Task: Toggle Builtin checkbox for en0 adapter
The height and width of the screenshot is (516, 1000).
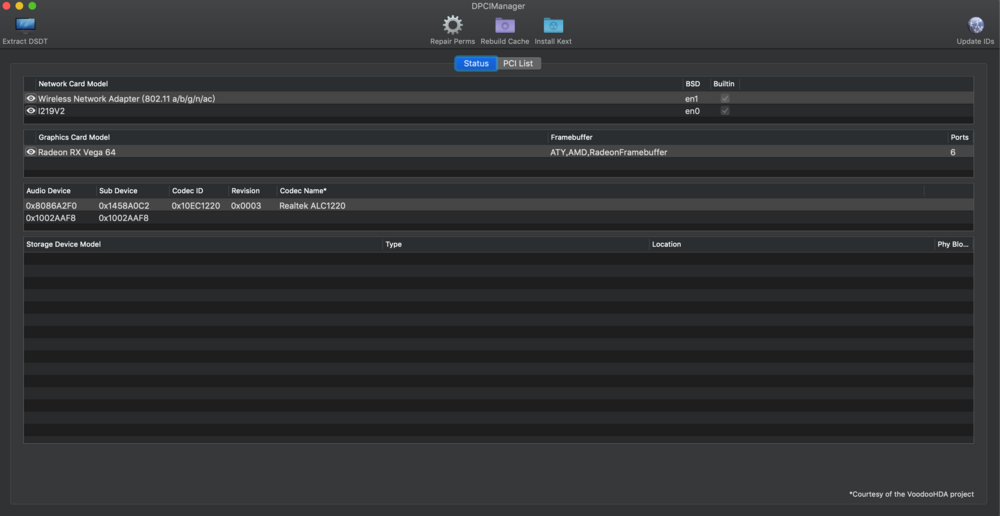Action: [x=725, y=111]
